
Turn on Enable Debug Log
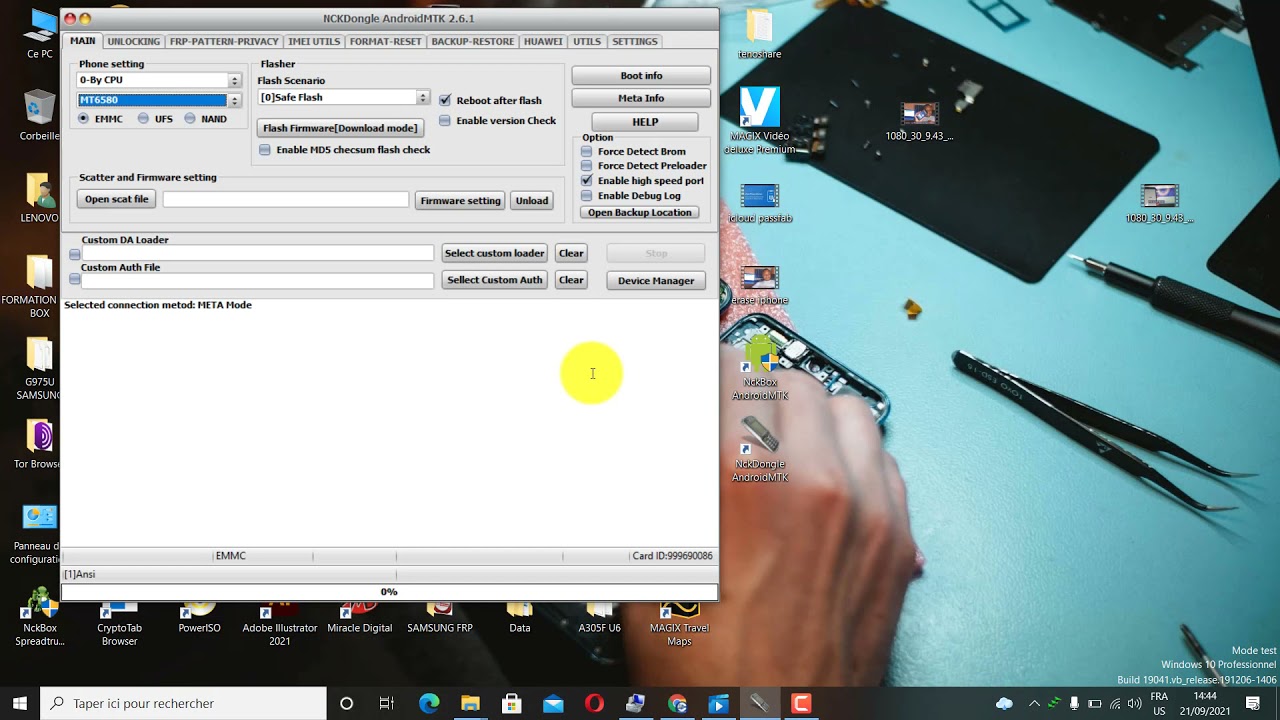[587, 196]
